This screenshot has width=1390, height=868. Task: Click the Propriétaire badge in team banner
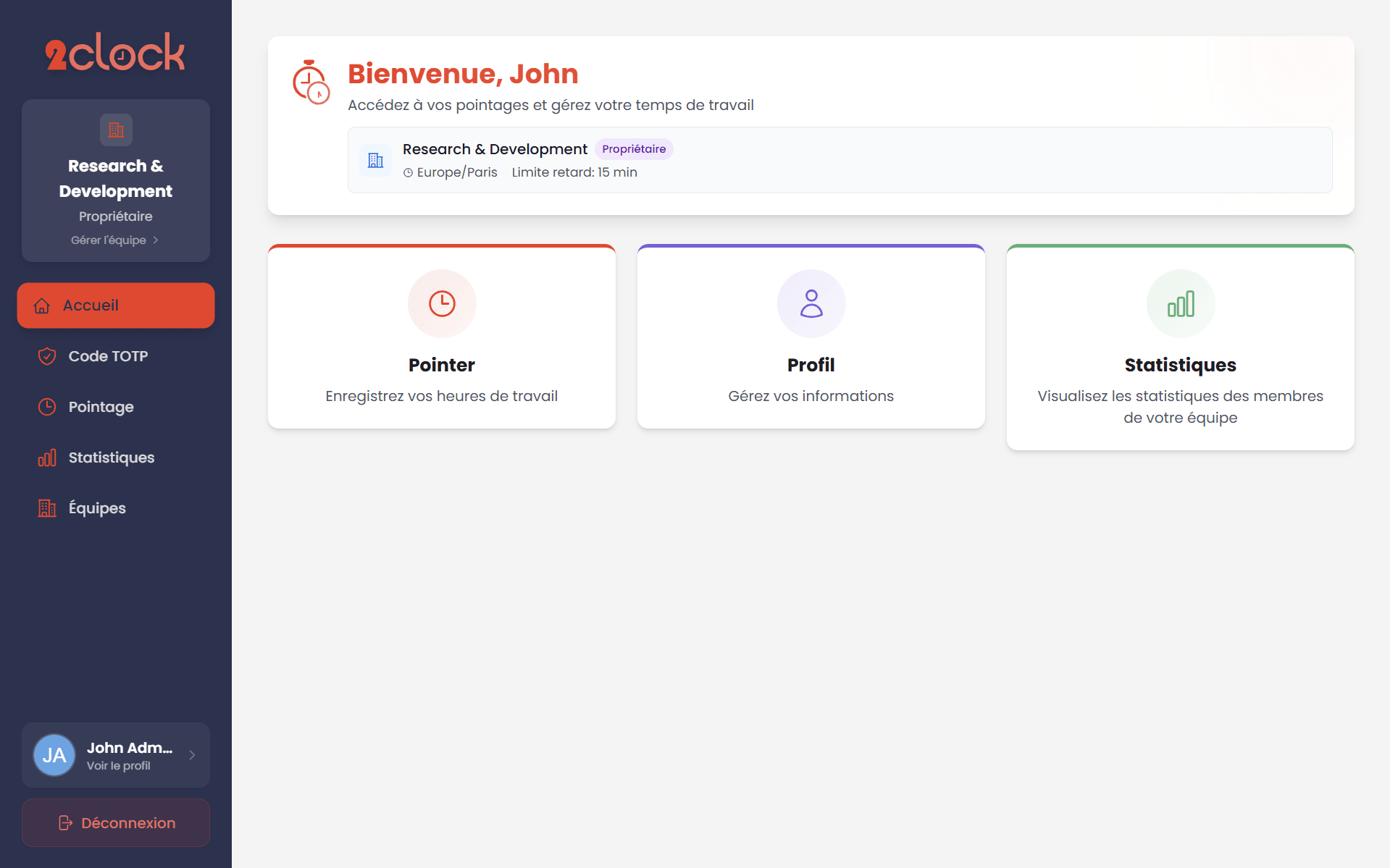pyautogui.click(x=634, y=149)
